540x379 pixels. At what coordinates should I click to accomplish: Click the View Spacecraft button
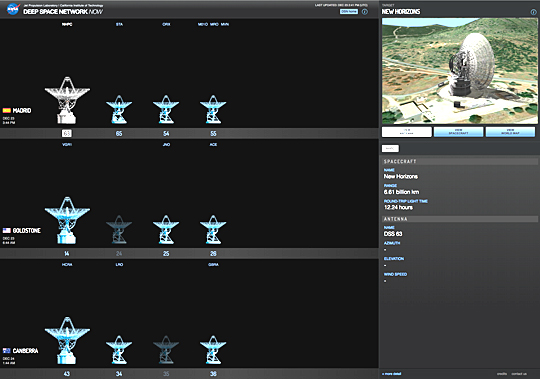point(458,132)
